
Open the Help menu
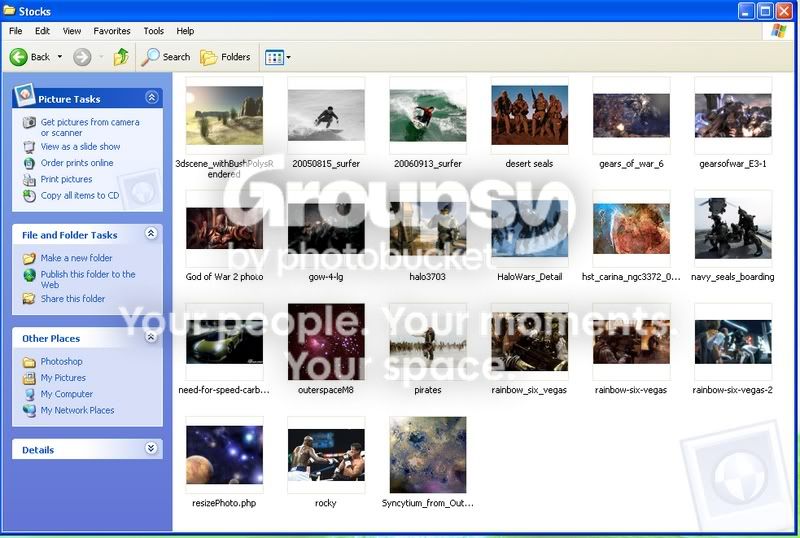pos(185,31)
